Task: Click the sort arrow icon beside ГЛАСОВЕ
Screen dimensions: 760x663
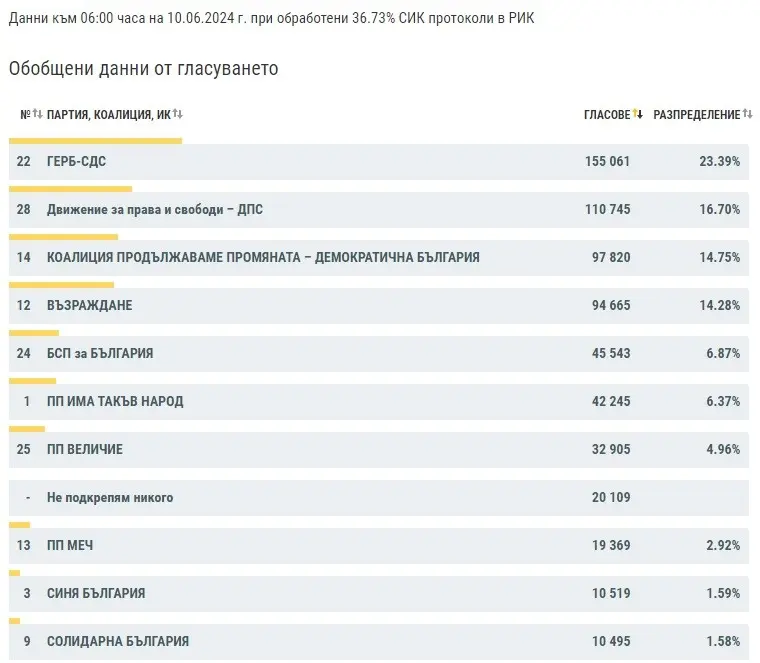Action: click(638, 115)
